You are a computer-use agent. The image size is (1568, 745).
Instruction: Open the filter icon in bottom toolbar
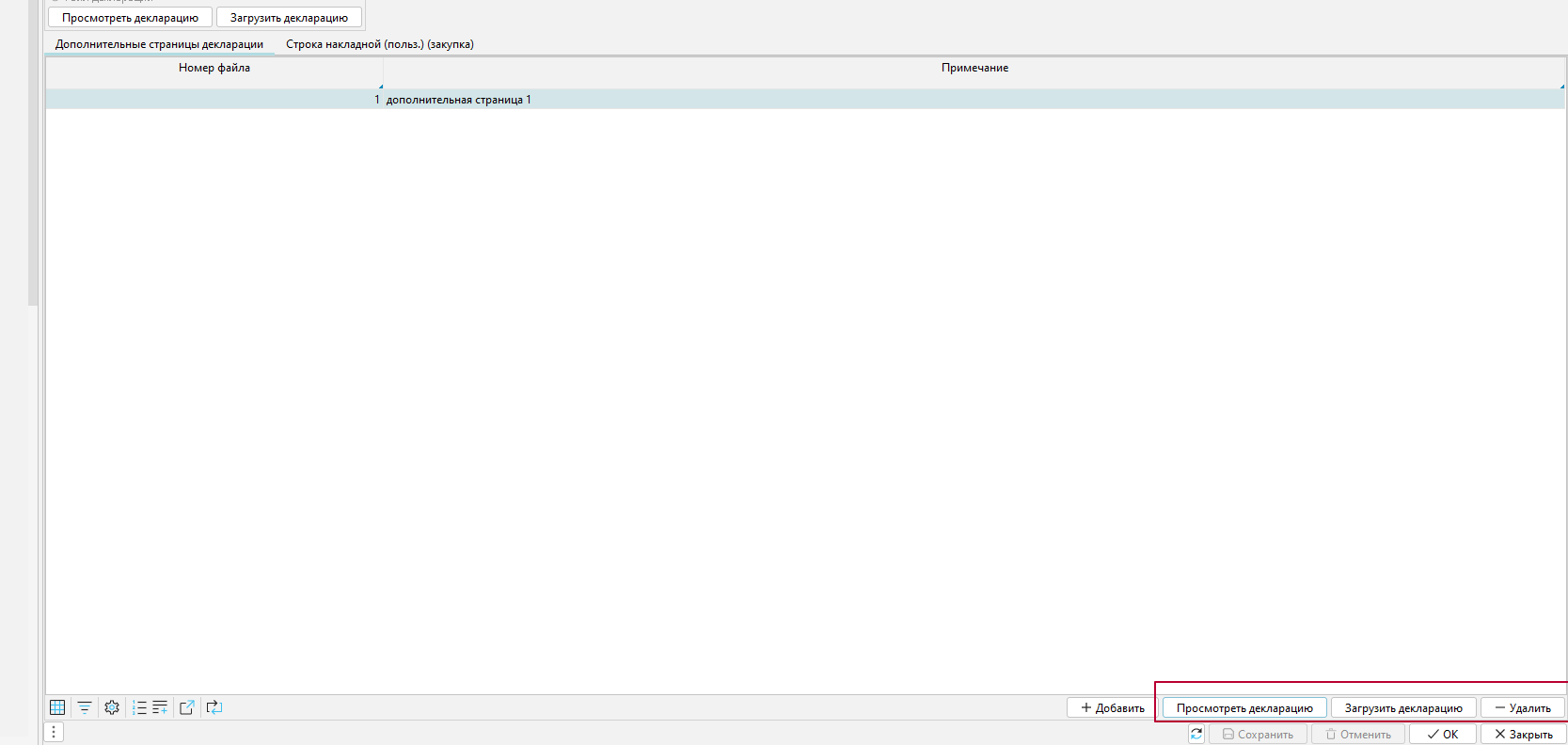[85, 707]
